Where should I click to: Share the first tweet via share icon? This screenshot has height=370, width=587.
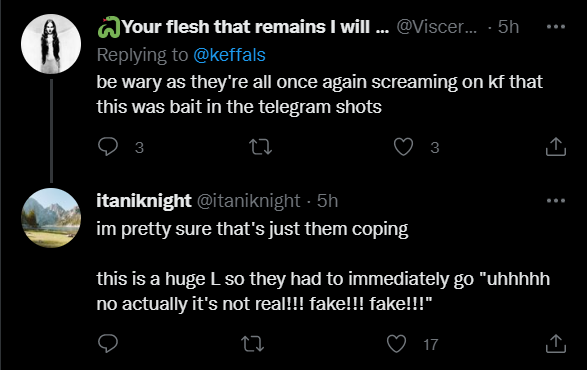(x=556, y=146)
